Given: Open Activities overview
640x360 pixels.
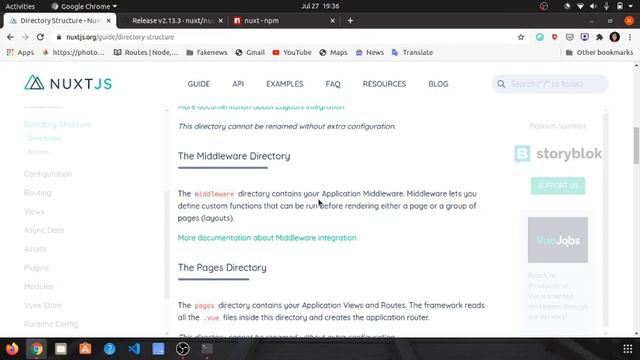Looking at the screenshot, I should click(x=20, y=6).
